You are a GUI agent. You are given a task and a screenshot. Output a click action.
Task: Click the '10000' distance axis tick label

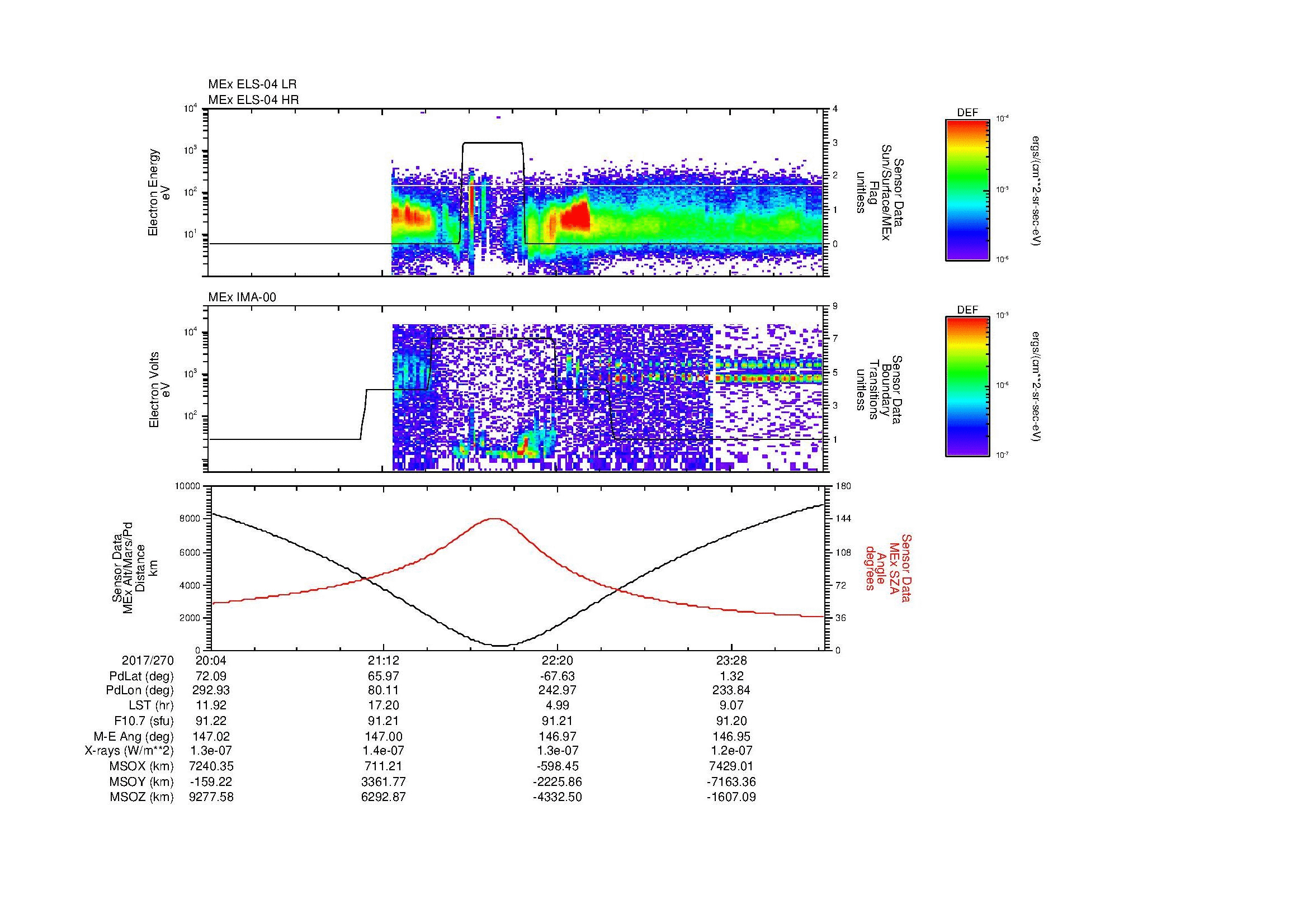(x=188, y=486)
